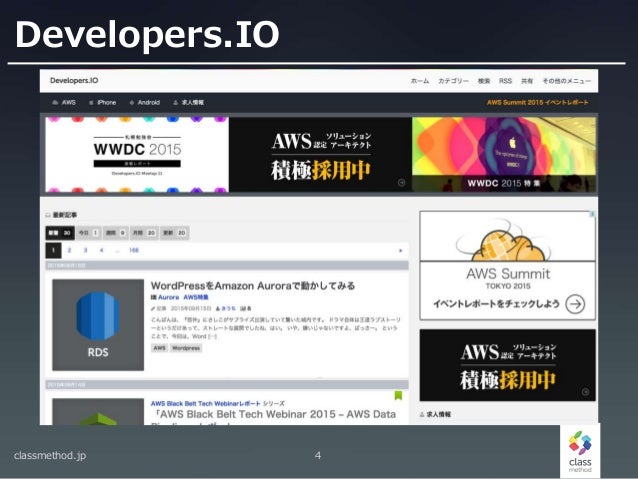Go to pagination page 2
Viewport: 638px width, 479px height.
coord(69,250)
